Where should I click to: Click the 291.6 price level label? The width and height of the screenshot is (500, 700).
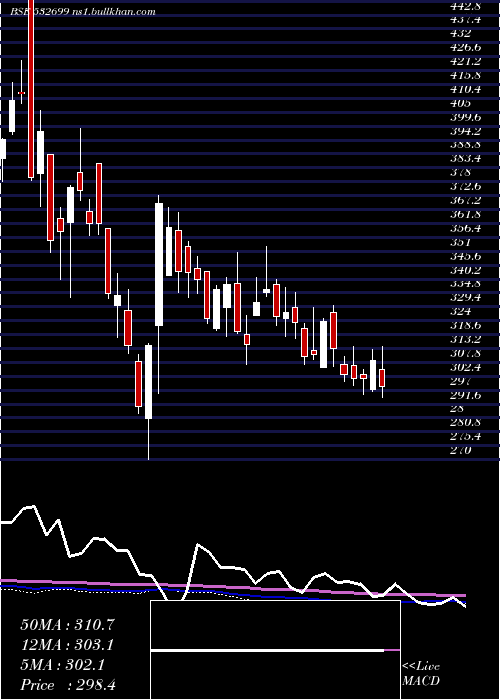click(466, 395)
